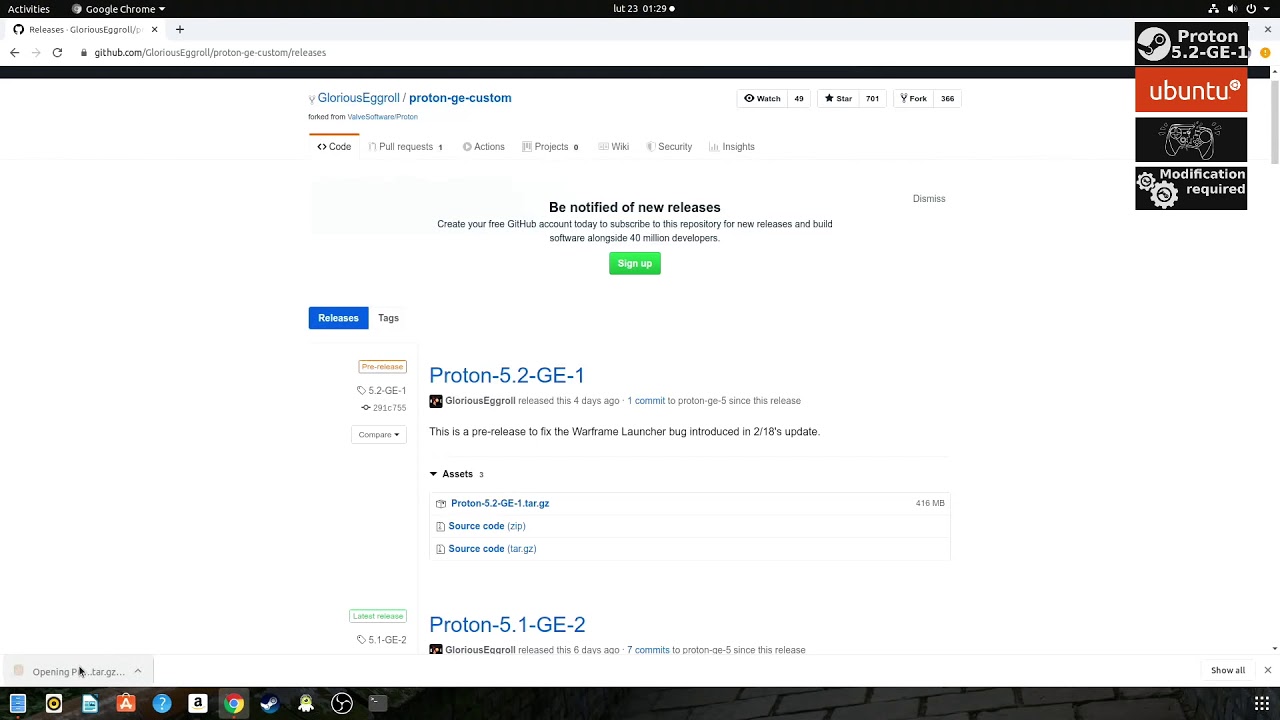Click the address bar URL
The image size is (1280, 720).
coord(210,52)
